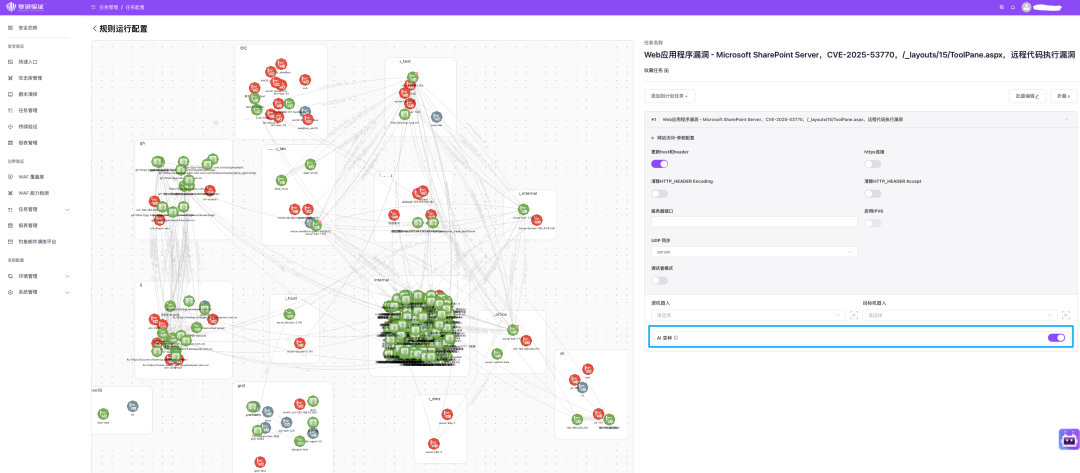Image resolution: width=1080 pixels, height=473 pixels.
Task: Open the notification bell
Action: tap(1012, 7)
